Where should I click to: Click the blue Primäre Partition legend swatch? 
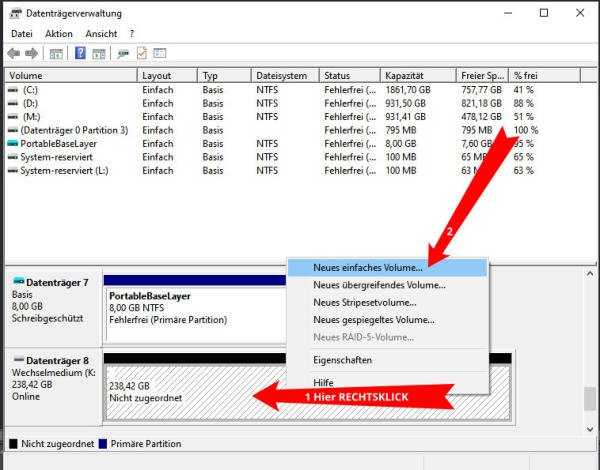(x=103, y=444)
